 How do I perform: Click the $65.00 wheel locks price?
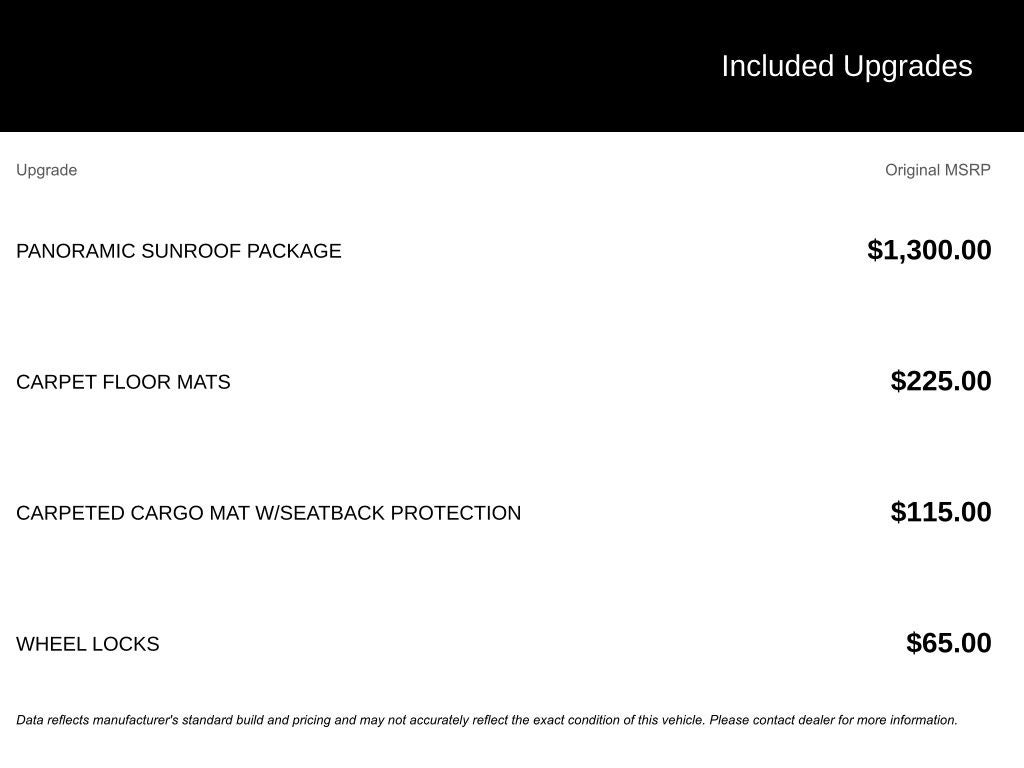(x=949, y=643)
